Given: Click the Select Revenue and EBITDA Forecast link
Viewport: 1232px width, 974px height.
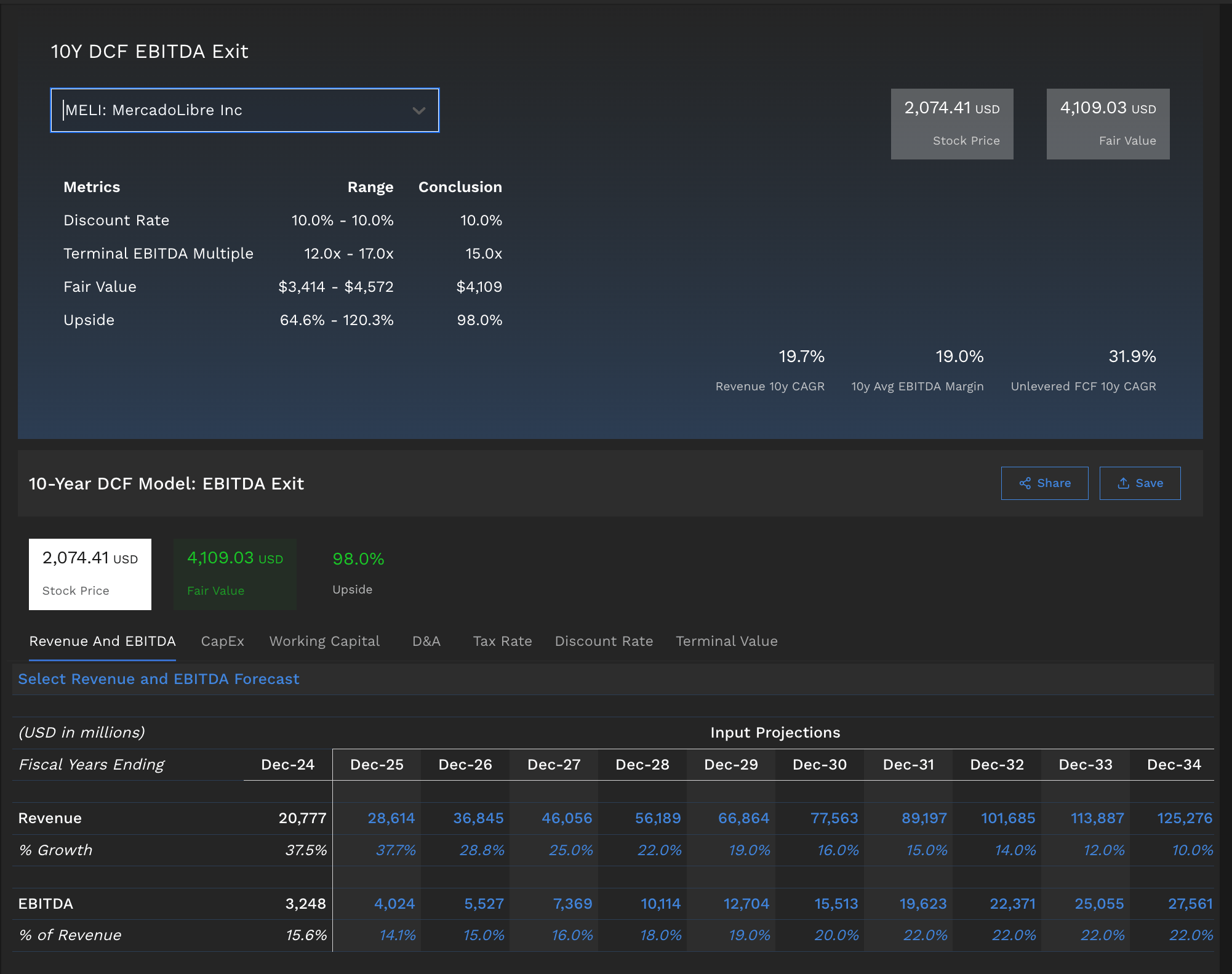Looking at the screenshot, I should tap(159, 679).
